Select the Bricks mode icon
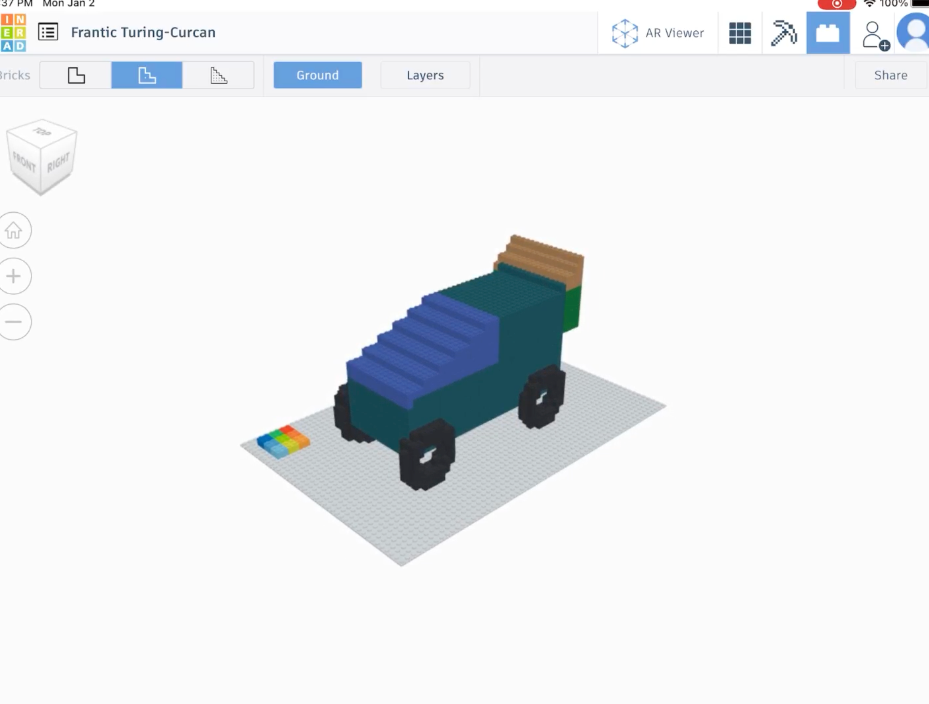Image resolution: width=929 pixels, height=704 pixels. point(828,33)
